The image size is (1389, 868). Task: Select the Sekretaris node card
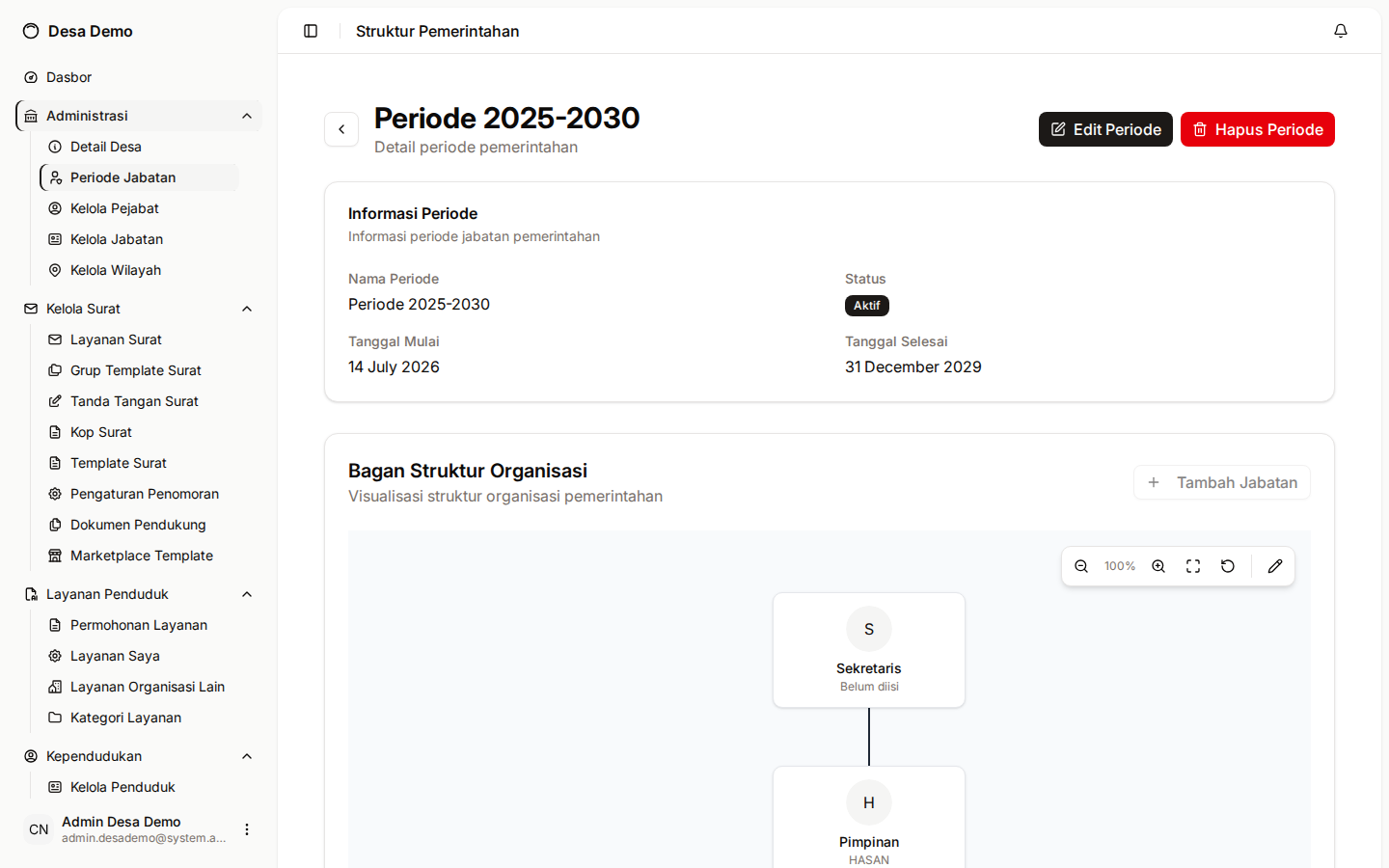click(869, 650)
